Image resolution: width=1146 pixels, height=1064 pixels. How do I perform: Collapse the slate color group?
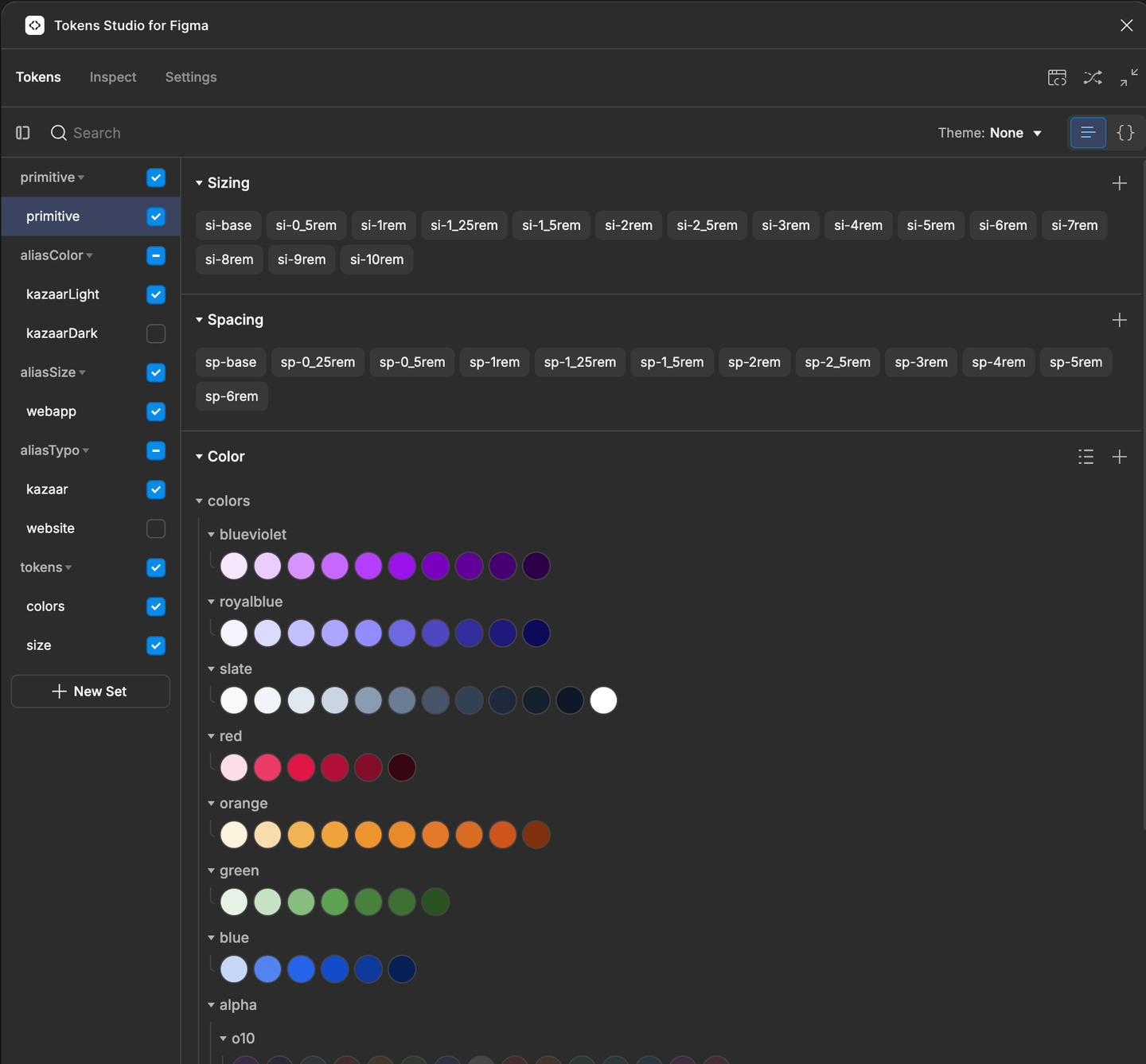click(x=211, y=669)
